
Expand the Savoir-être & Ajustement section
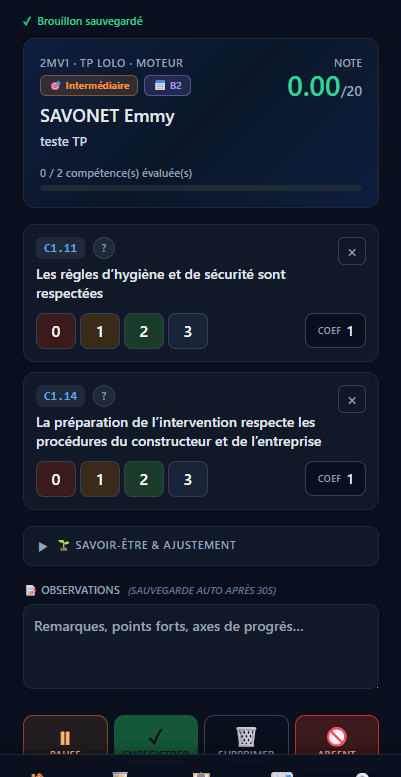pos(201,546)
